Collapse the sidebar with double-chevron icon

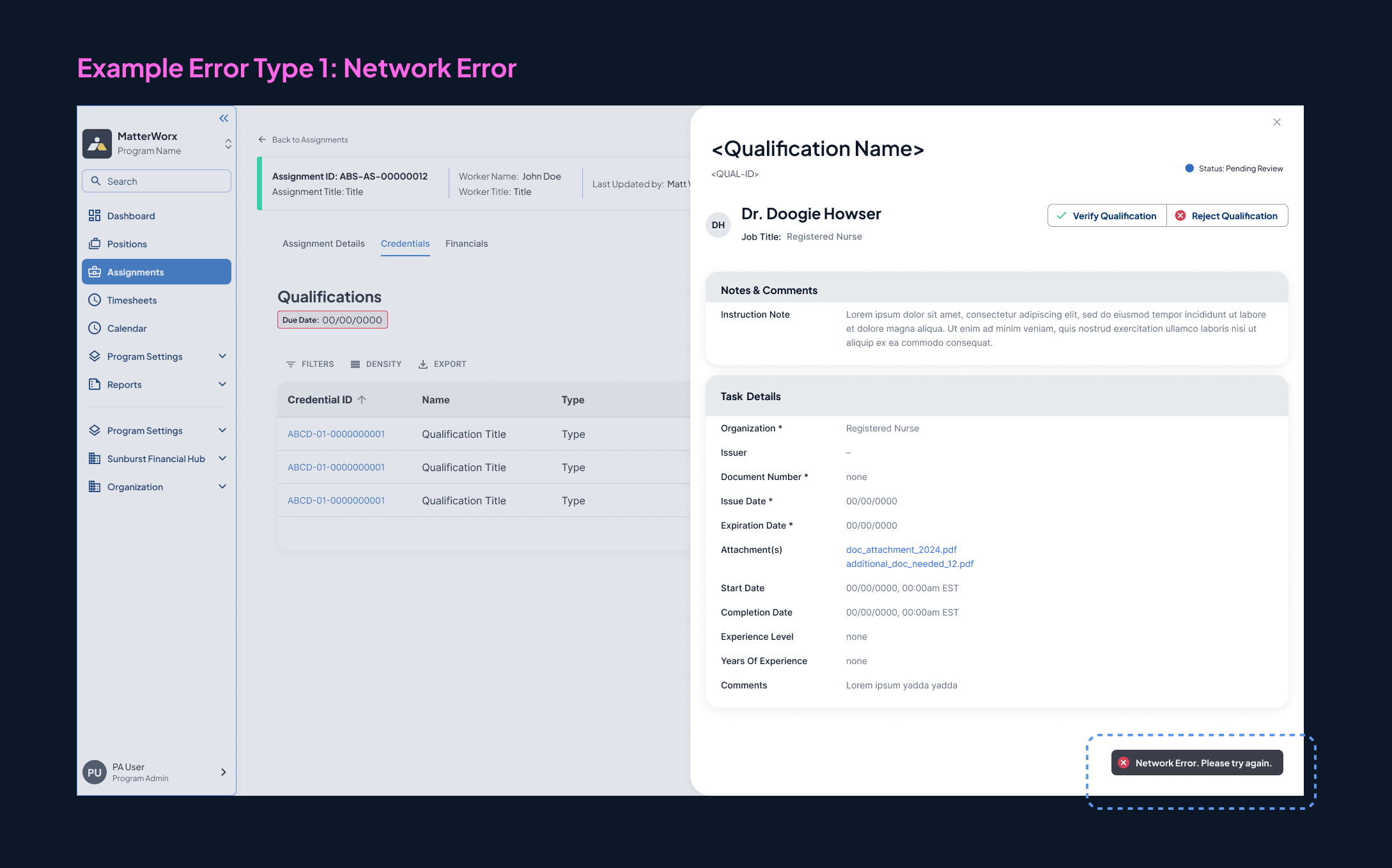point(224,118)
